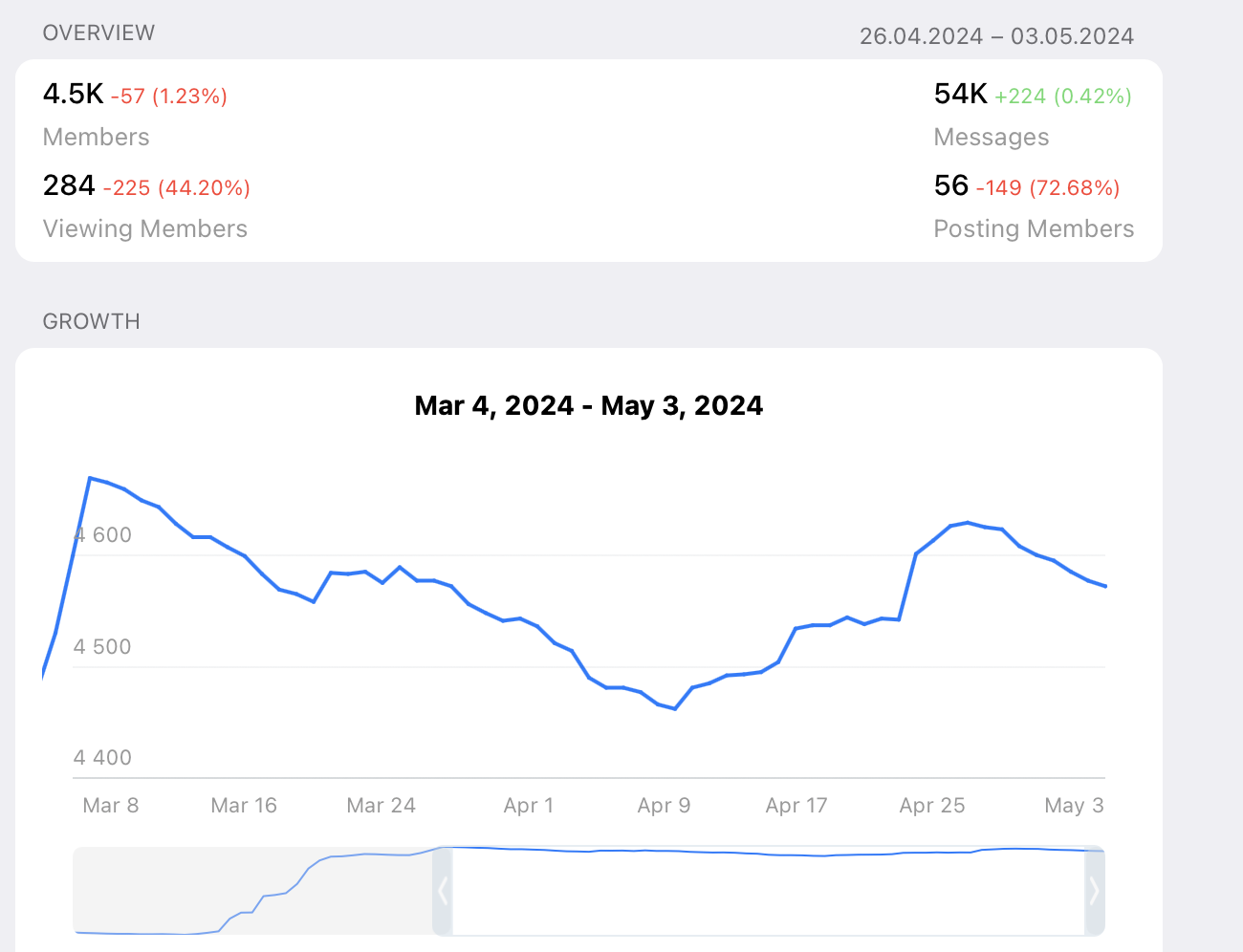1243x952 pixels.
Task: Click the growth line's lowest point near Apr 9
Action: click(x=675, y=708)
